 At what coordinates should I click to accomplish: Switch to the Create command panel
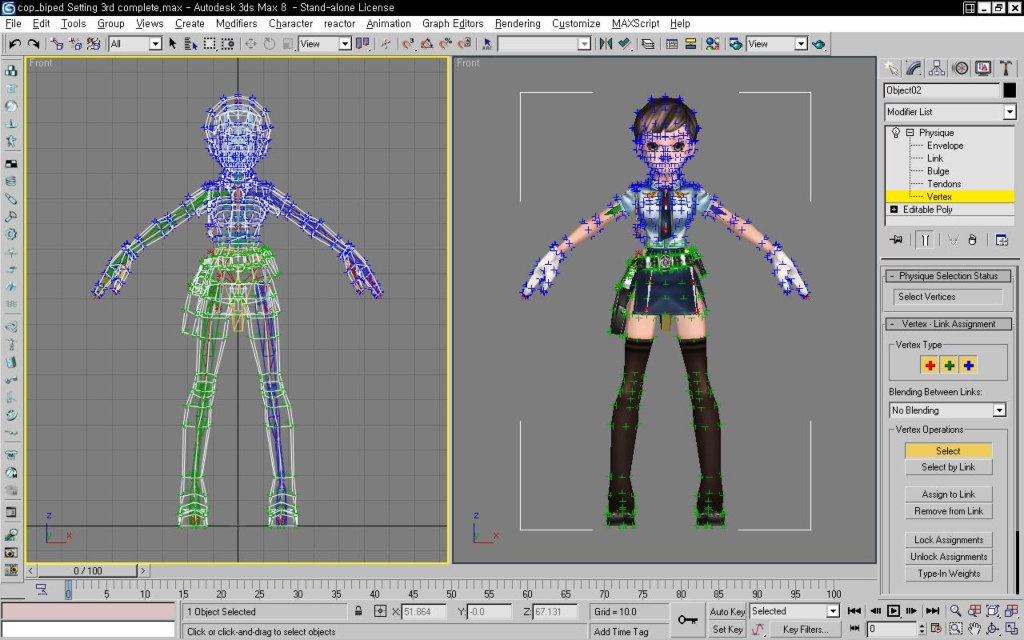pyautogui.click(x=891, y=68)
